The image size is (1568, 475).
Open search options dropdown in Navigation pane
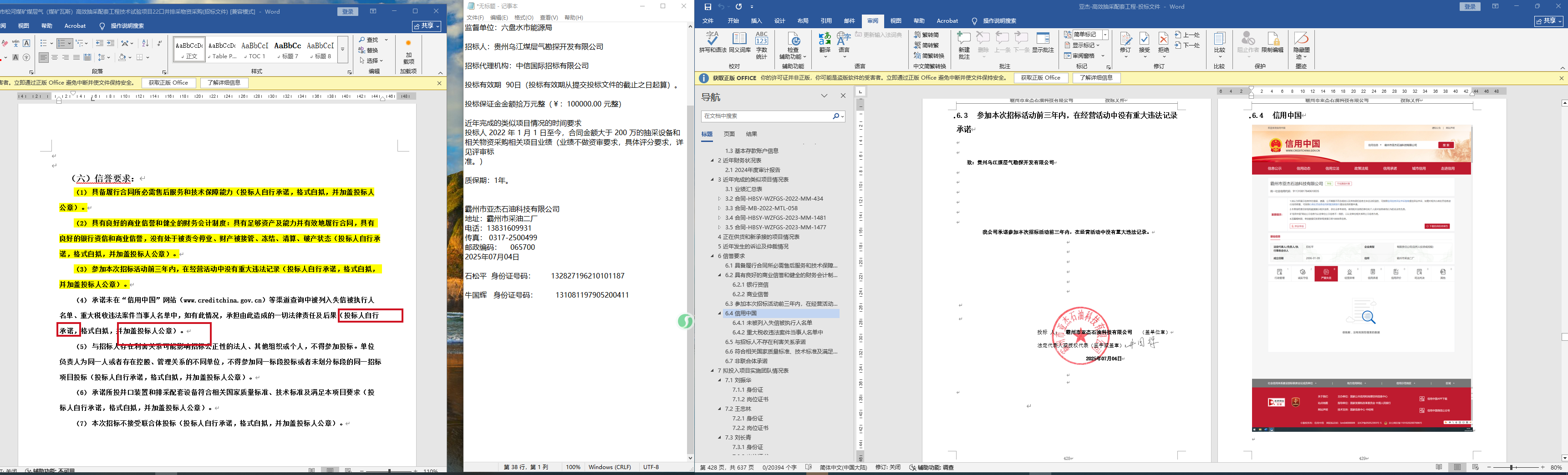pyautogui.click(x=842, y=116)
